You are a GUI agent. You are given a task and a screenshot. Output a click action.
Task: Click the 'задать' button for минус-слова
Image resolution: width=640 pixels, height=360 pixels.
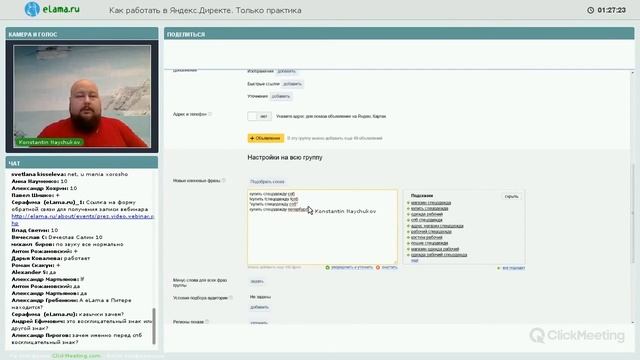(257, 281)
